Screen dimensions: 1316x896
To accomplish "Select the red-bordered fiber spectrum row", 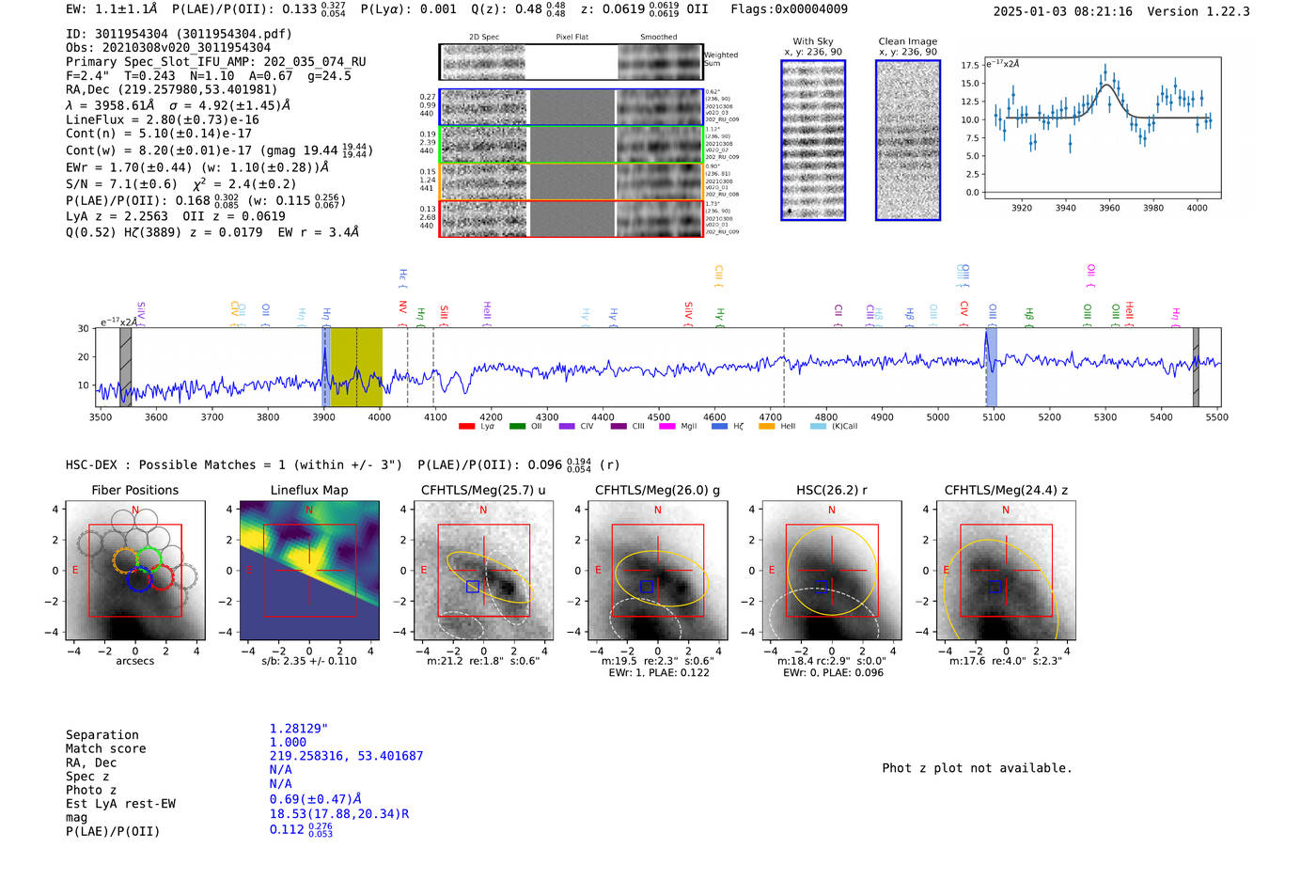I will [571, 218].
